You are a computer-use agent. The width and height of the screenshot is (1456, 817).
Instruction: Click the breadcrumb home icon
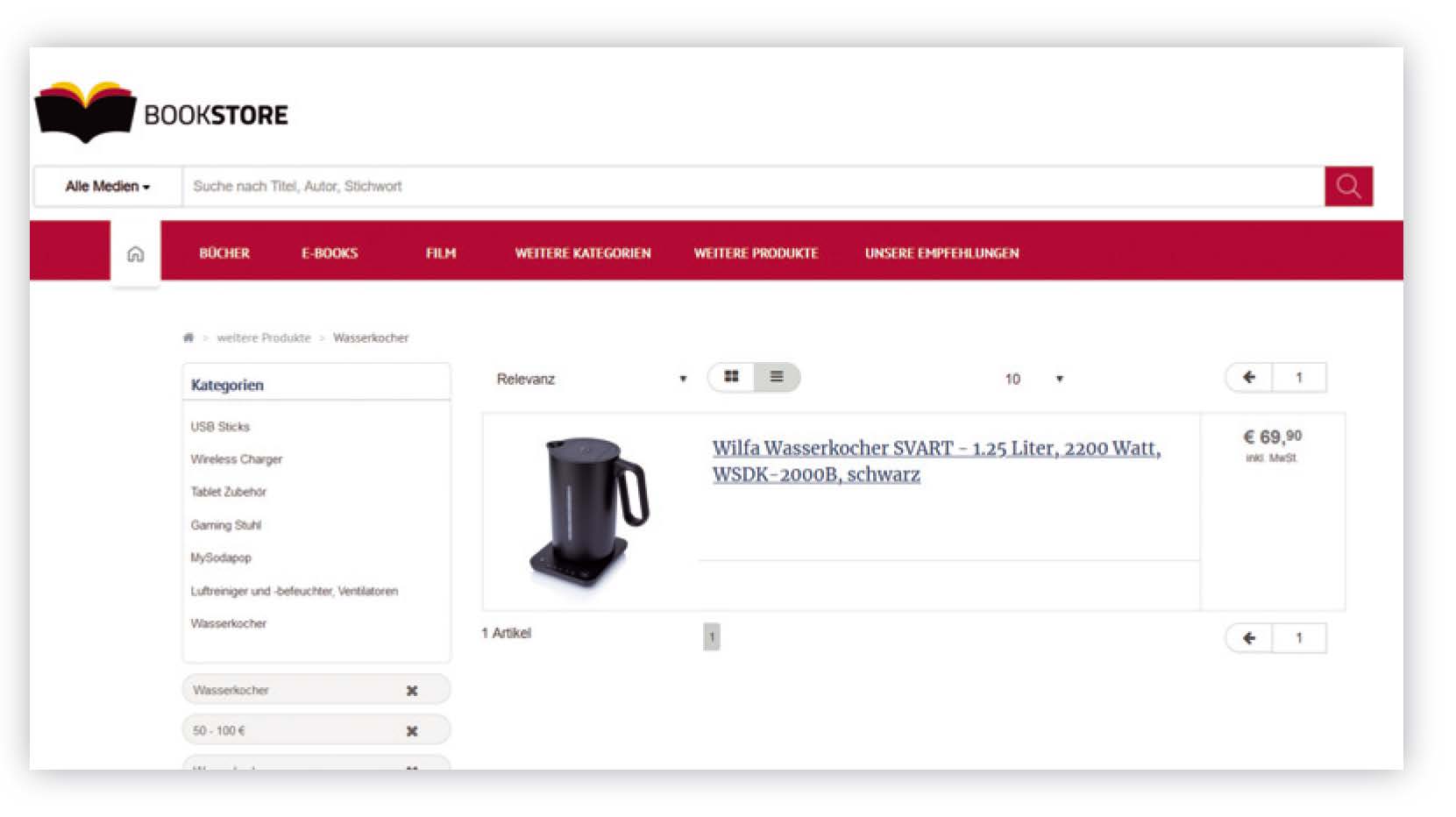click(x=188, y=338)
